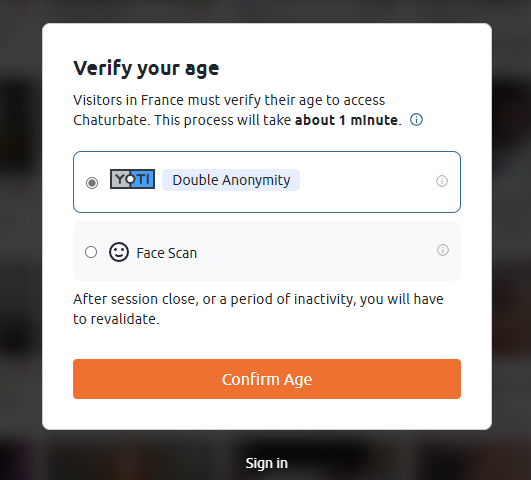Click the revalidate notice paragraph
The image size is (531, 480).
point(258,309)
